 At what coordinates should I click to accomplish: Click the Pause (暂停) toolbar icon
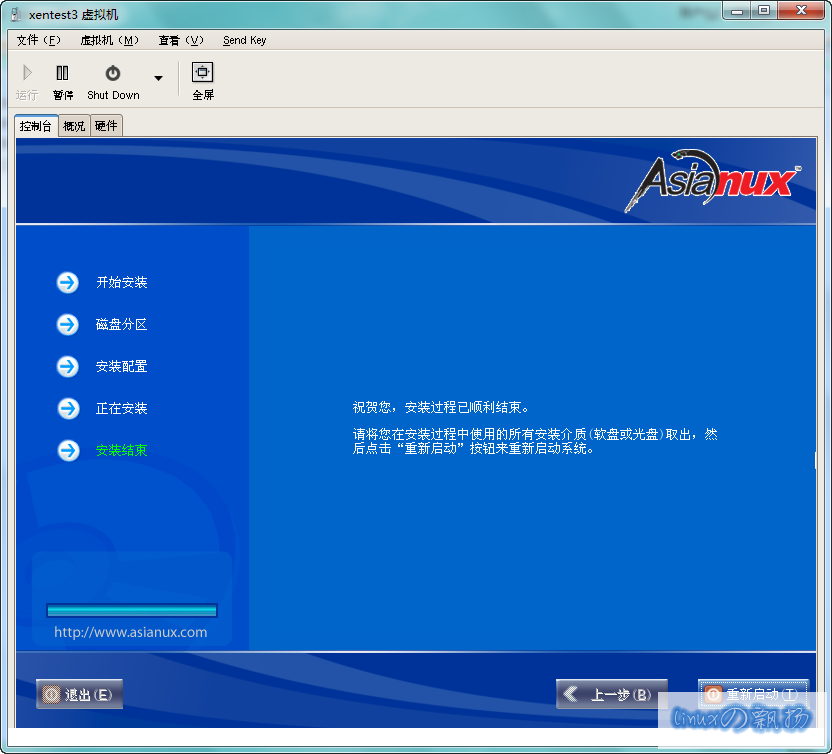click(x=63, y=73)
